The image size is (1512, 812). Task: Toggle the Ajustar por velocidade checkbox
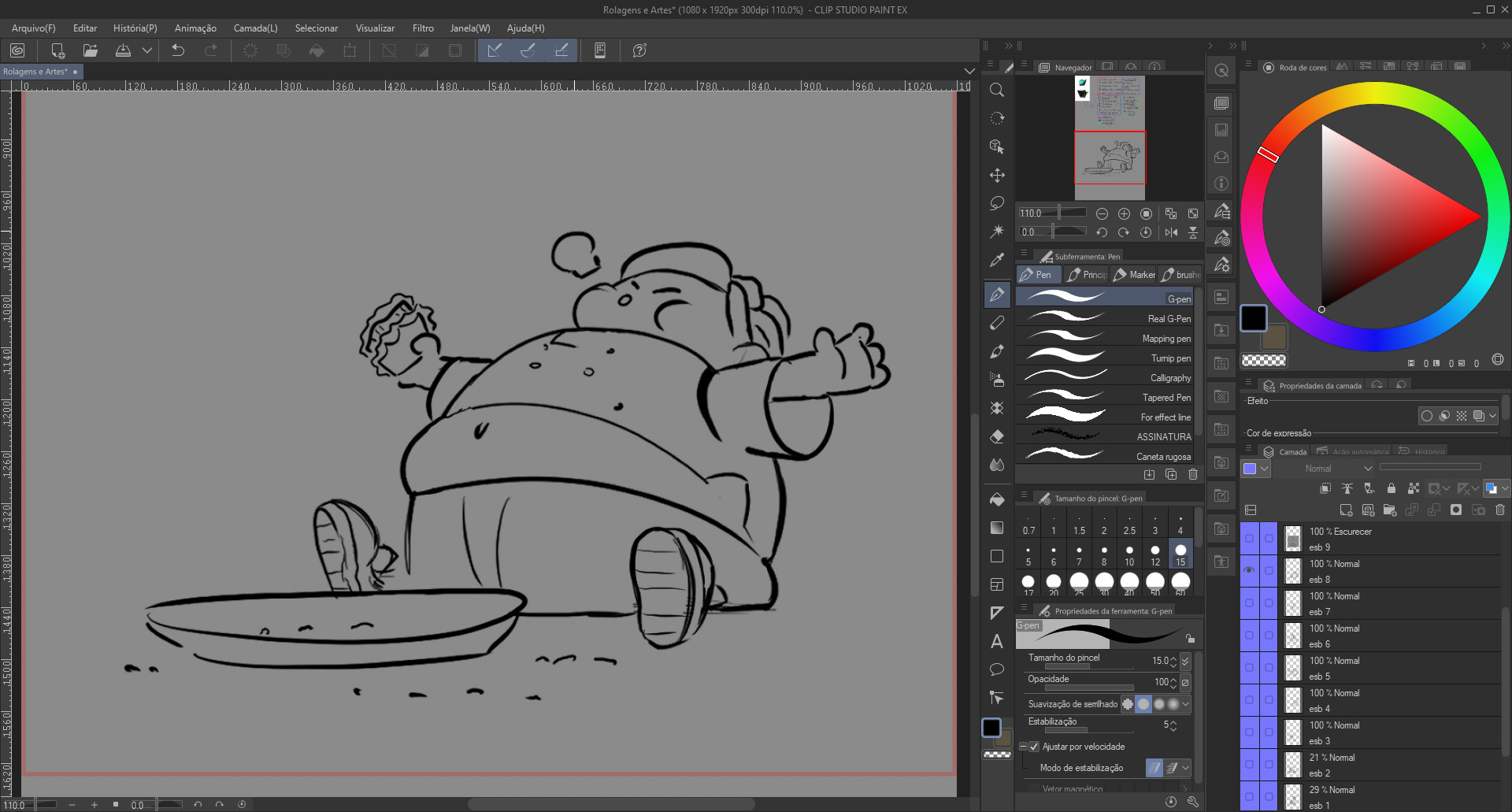coord(1034,747)
